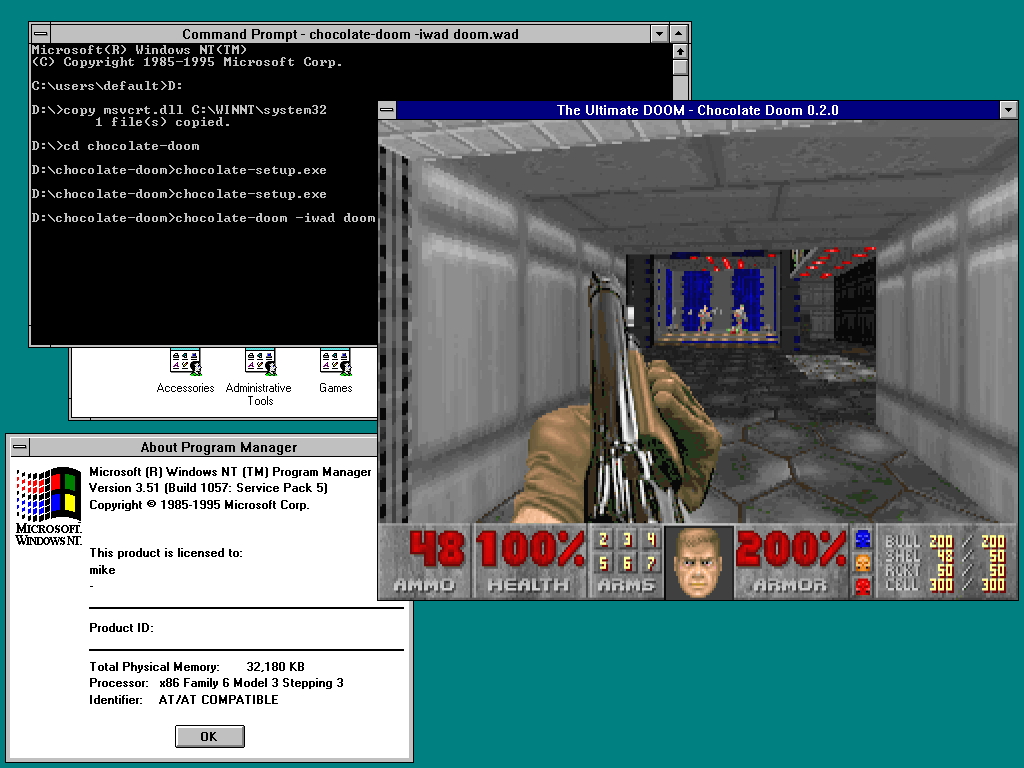Viewport: 1024px width, 768px height.
Task: Open the Command Prompt control menu box
Action: coord(40,34)
